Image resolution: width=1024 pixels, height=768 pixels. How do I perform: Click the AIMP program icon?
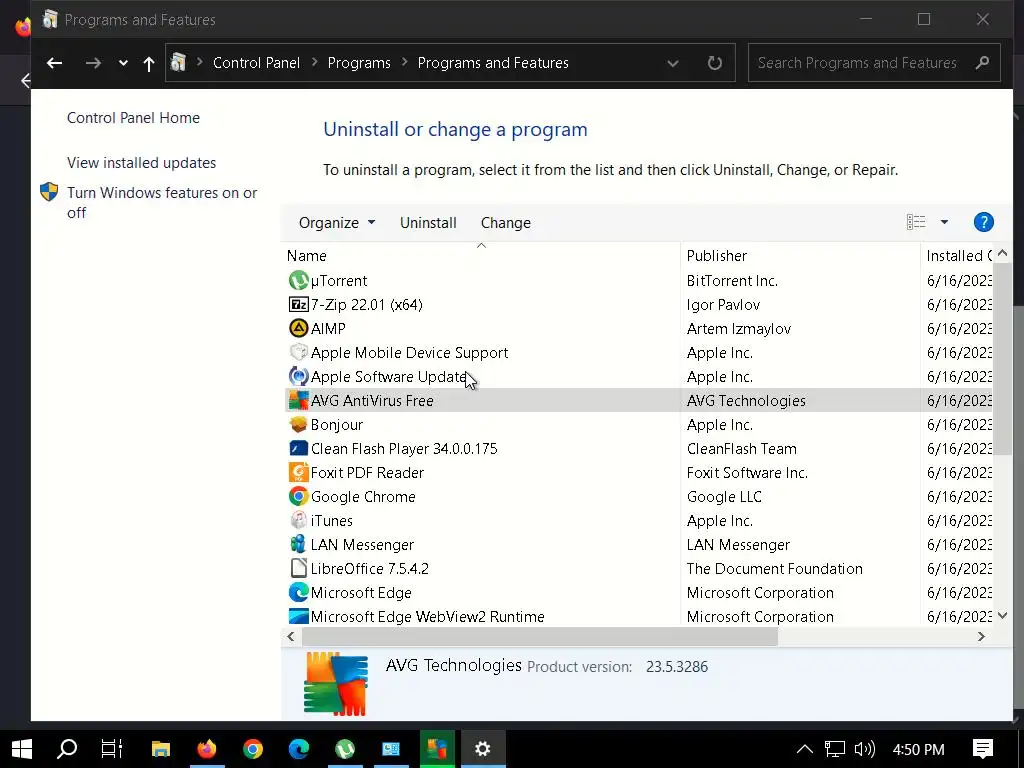(x=298, y=328)
